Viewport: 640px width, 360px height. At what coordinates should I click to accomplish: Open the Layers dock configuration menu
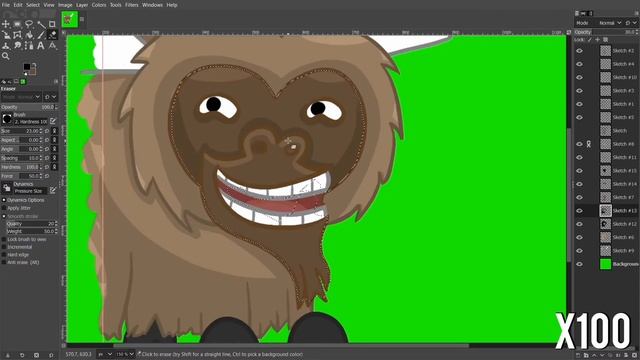click(636, 13)
